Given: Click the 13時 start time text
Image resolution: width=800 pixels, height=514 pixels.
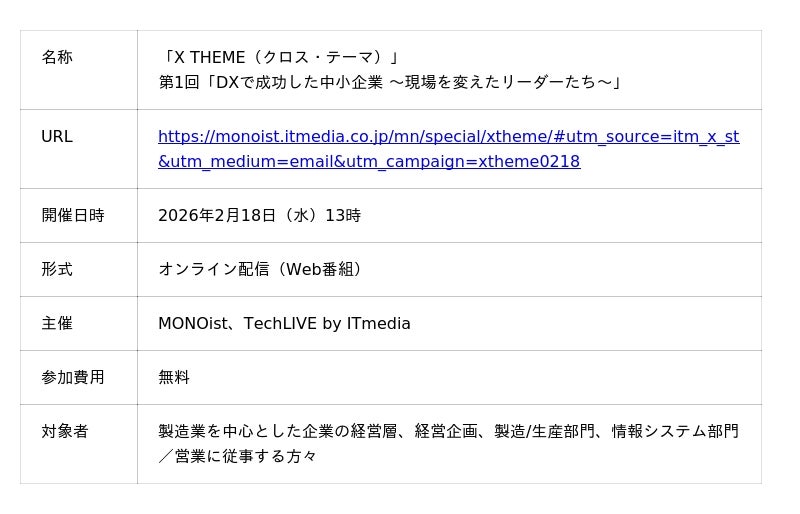Looking at the screenshot, I should point(343,215).
